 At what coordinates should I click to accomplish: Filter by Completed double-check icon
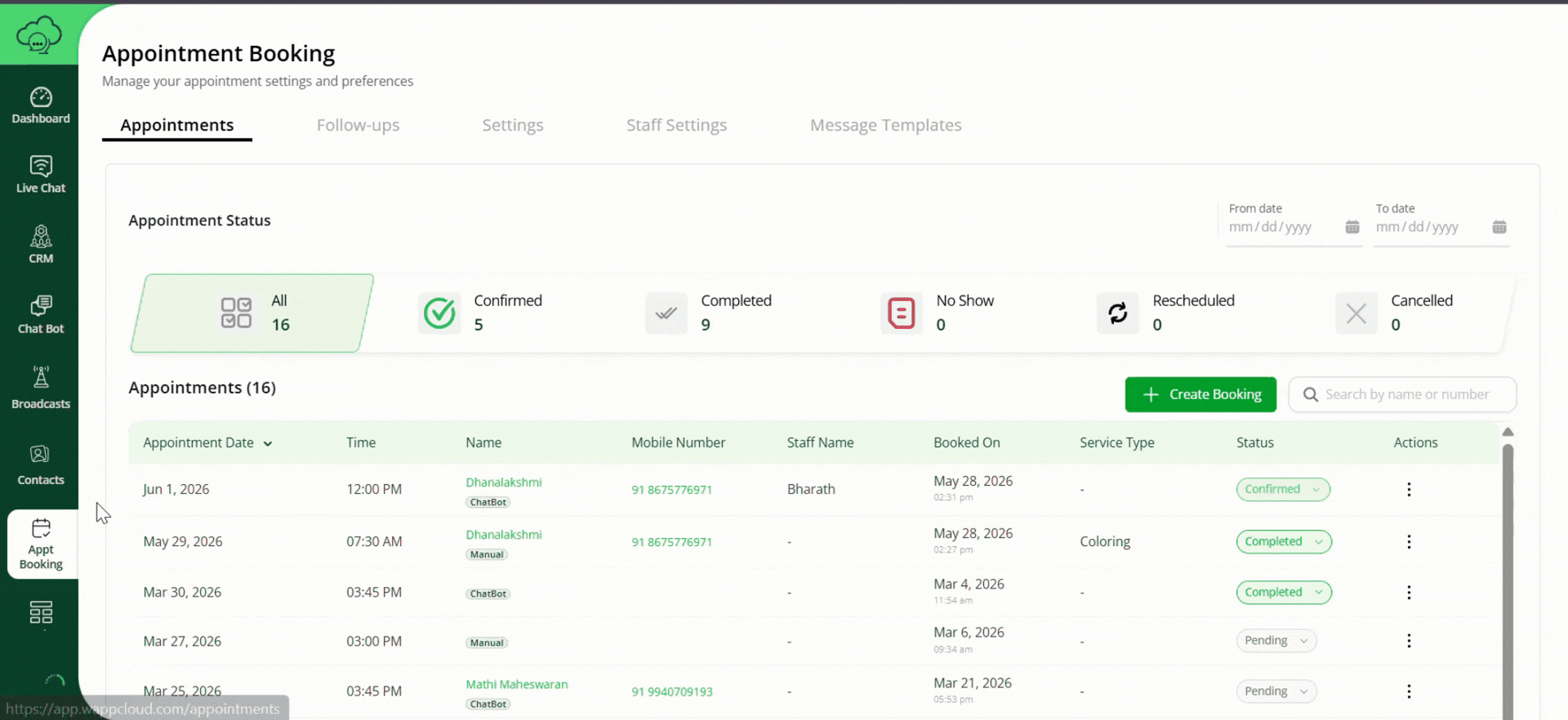click(666, 313)
